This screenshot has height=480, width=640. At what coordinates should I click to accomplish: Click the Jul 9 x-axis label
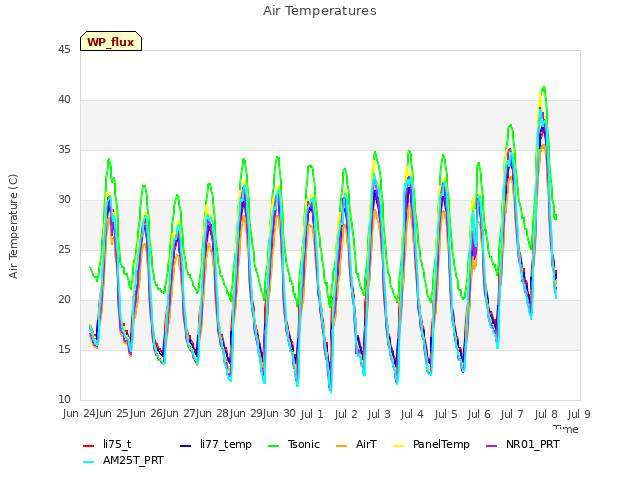click(579, 414)
